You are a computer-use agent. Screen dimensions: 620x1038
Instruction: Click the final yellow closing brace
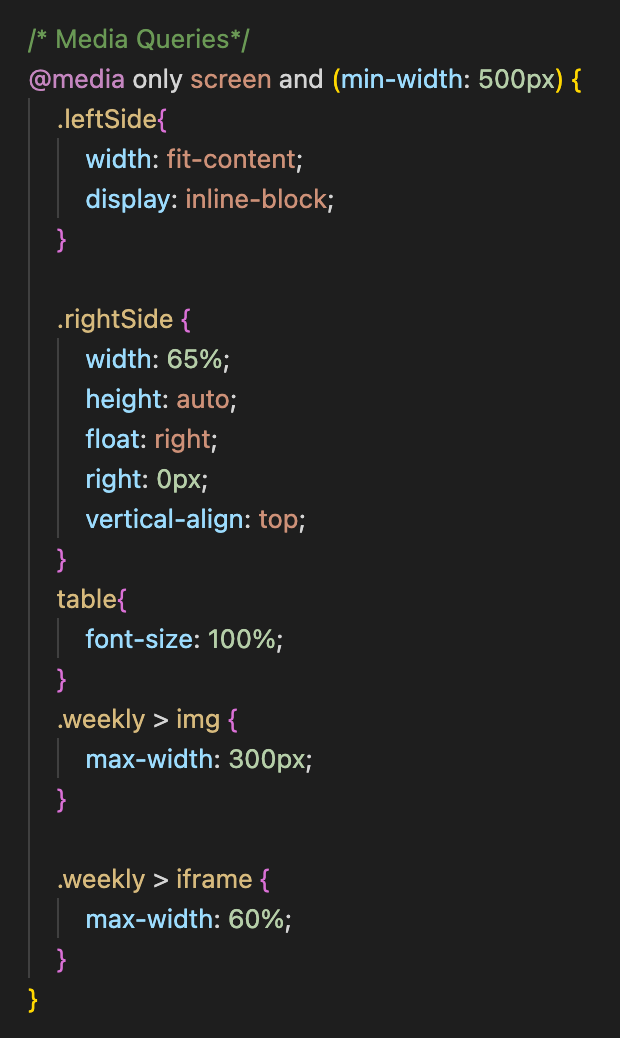[x=34, y=1000]
